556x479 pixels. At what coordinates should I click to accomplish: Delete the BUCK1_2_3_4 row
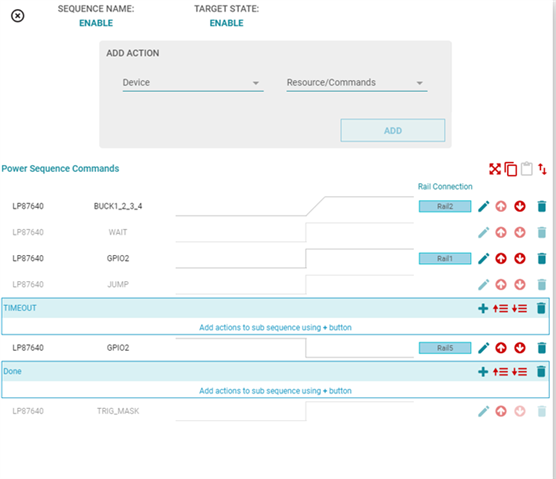541,206
